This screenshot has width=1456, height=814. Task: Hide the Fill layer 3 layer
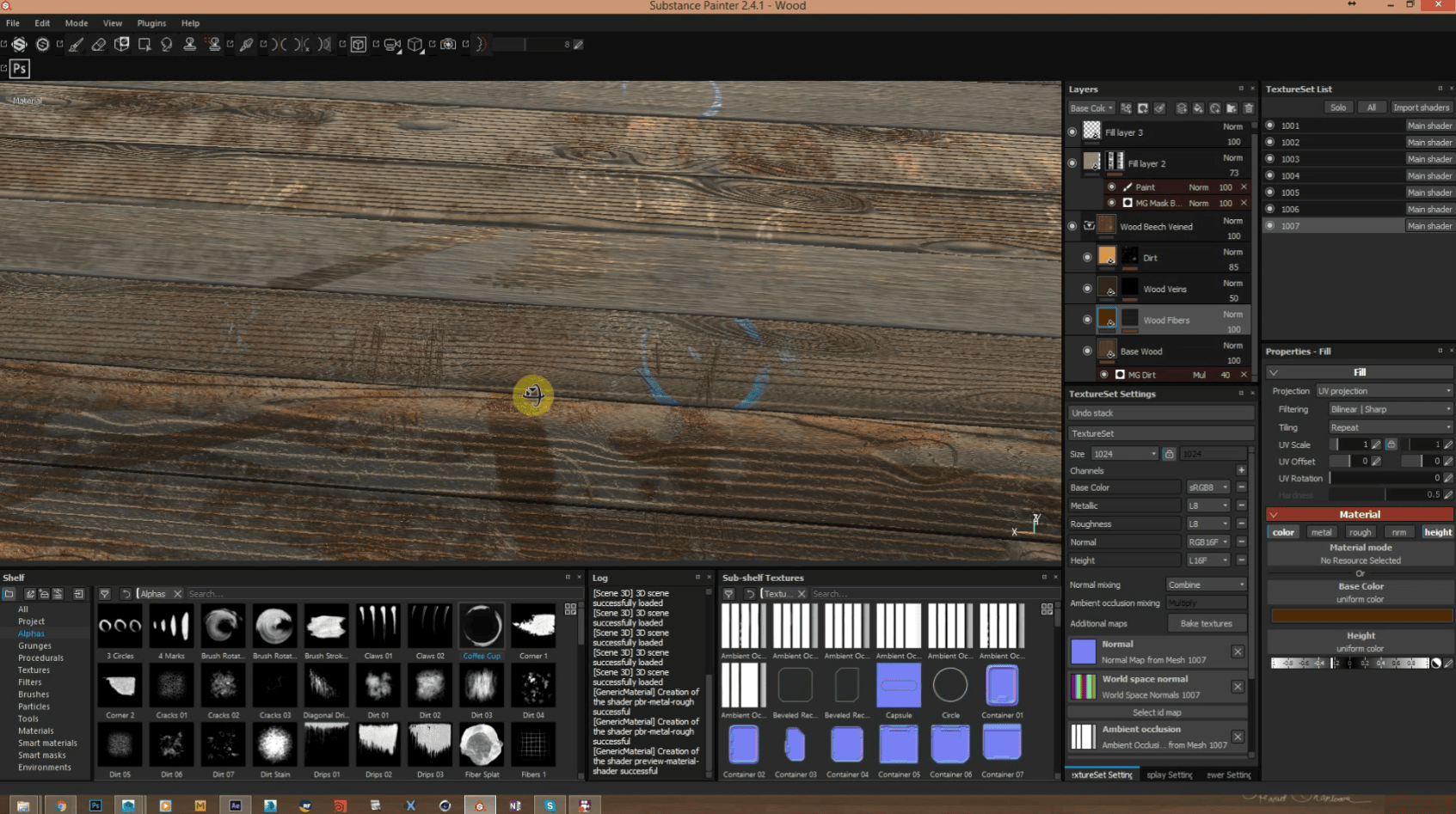(1072, 132)
